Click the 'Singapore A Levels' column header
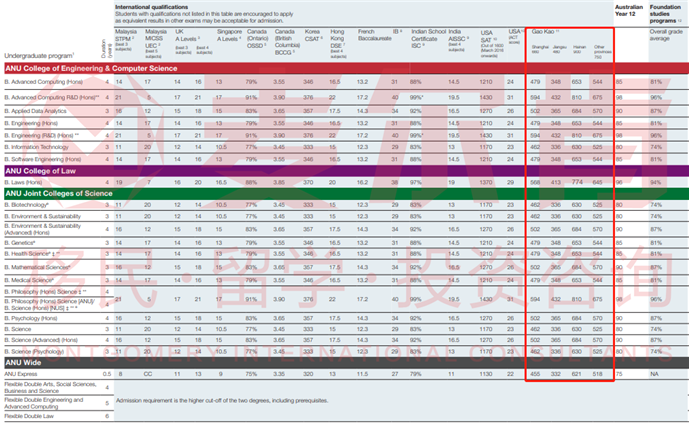Screen dimensions: 689x424 tap(229, 35)
